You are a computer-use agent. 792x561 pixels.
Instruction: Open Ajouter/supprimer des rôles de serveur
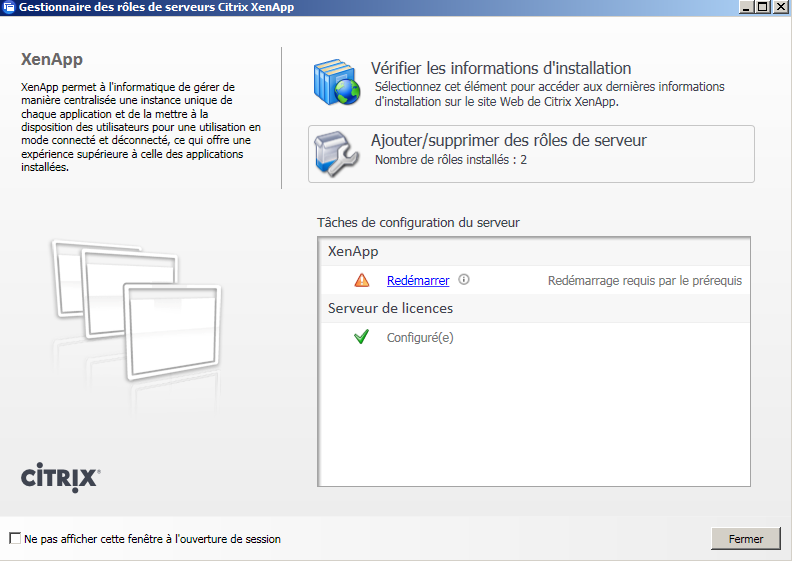click(x=531, y=154)
